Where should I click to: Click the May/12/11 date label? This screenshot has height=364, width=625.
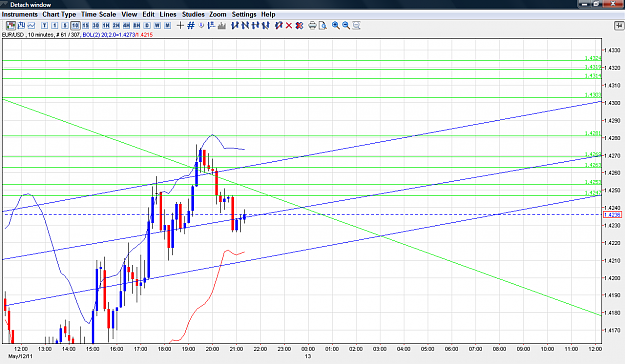(x=20, y=356)
